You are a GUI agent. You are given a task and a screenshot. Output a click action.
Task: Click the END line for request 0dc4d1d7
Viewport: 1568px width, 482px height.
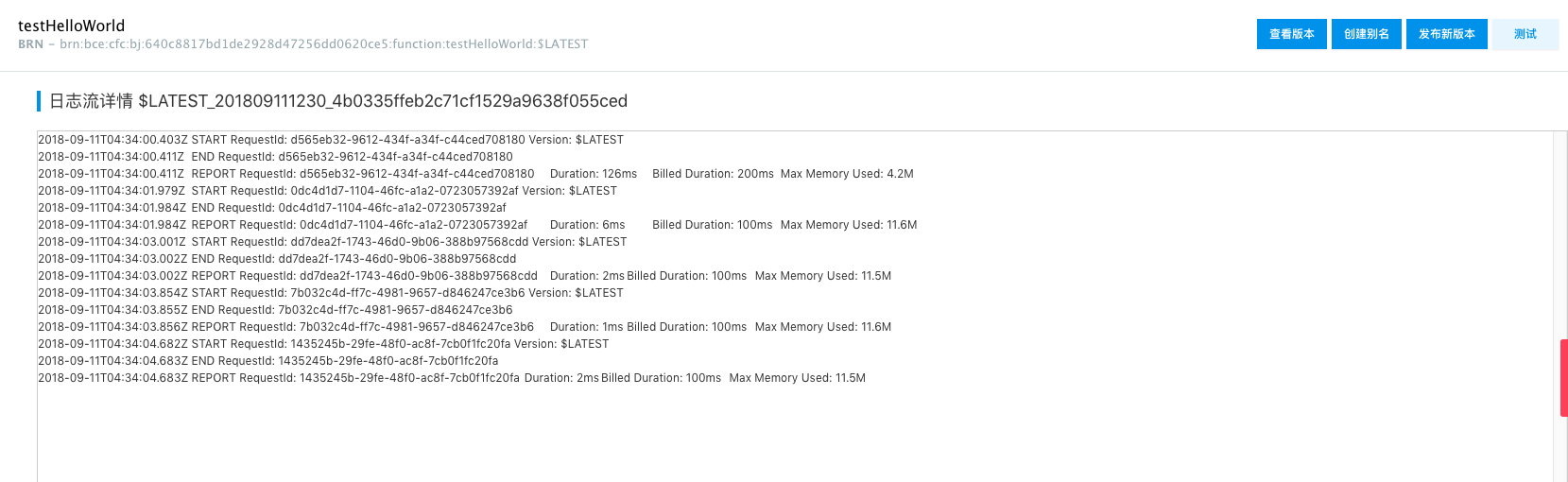(272, 208)
